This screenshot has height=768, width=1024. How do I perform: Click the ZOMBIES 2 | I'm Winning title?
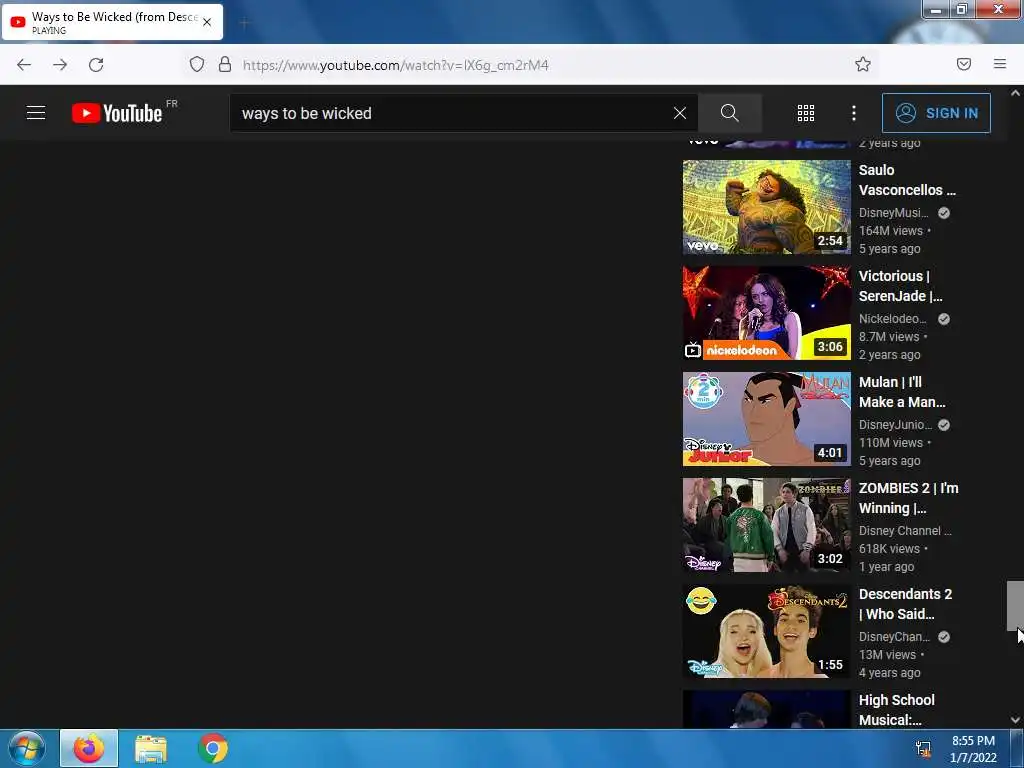click(908, 498)
